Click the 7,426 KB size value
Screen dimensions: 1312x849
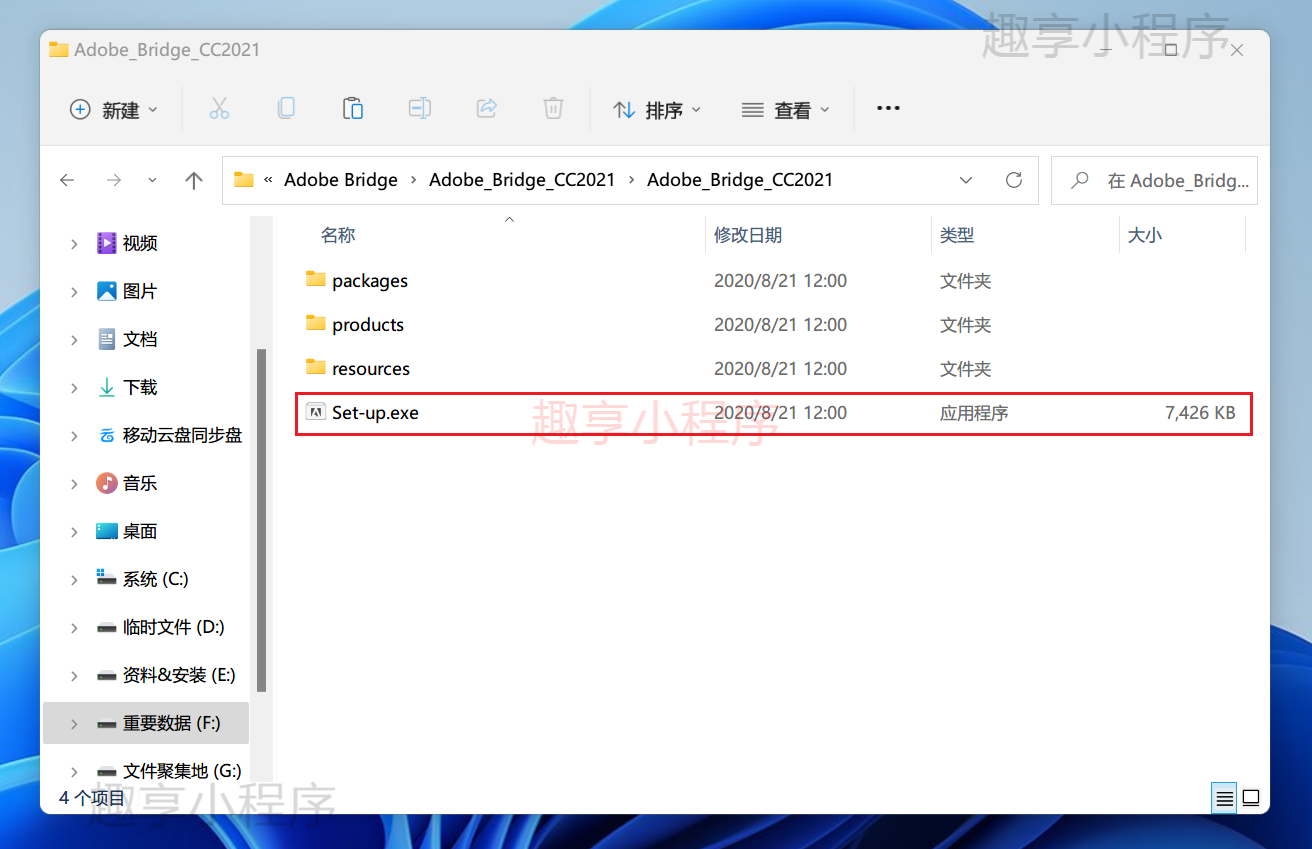[x=1200, y=412]
